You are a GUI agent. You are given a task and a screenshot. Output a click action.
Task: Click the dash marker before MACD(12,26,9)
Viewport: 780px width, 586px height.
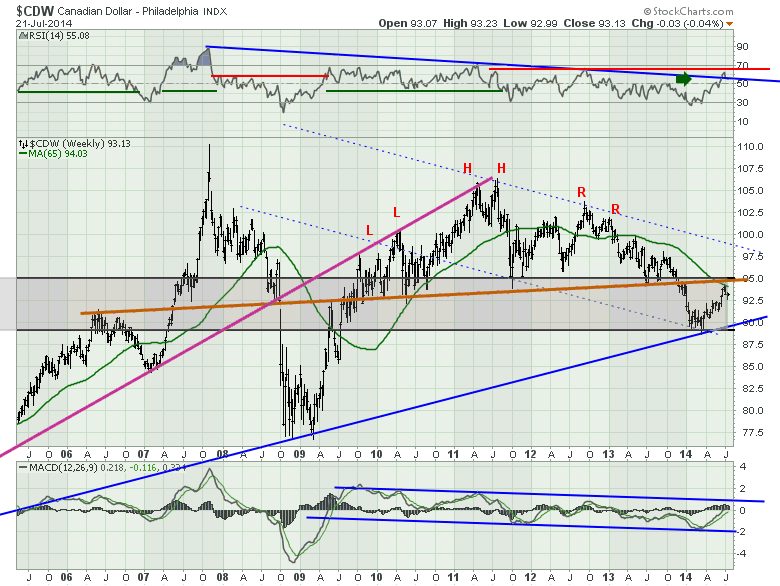point(23,468)
